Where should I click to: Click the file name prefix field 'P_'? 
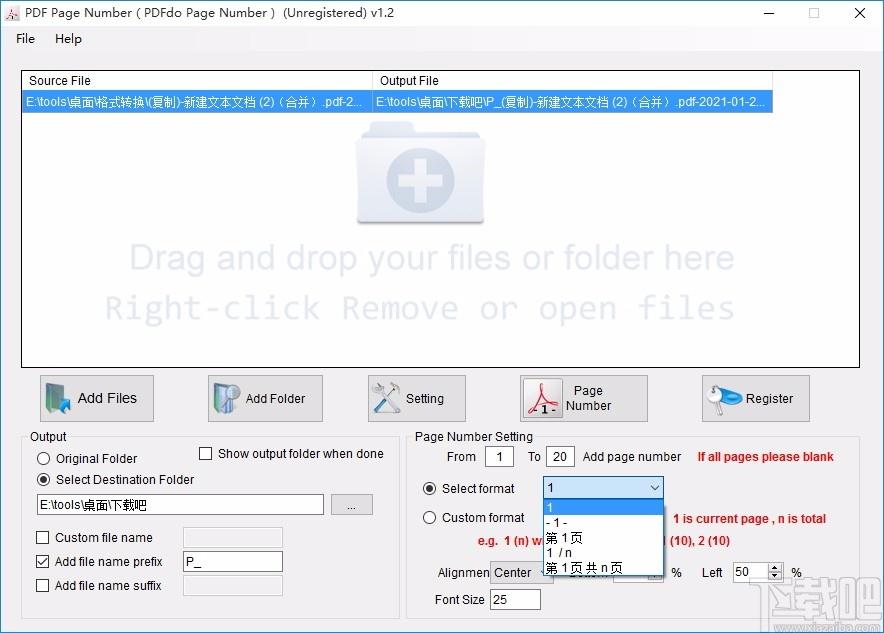point(233,561)
